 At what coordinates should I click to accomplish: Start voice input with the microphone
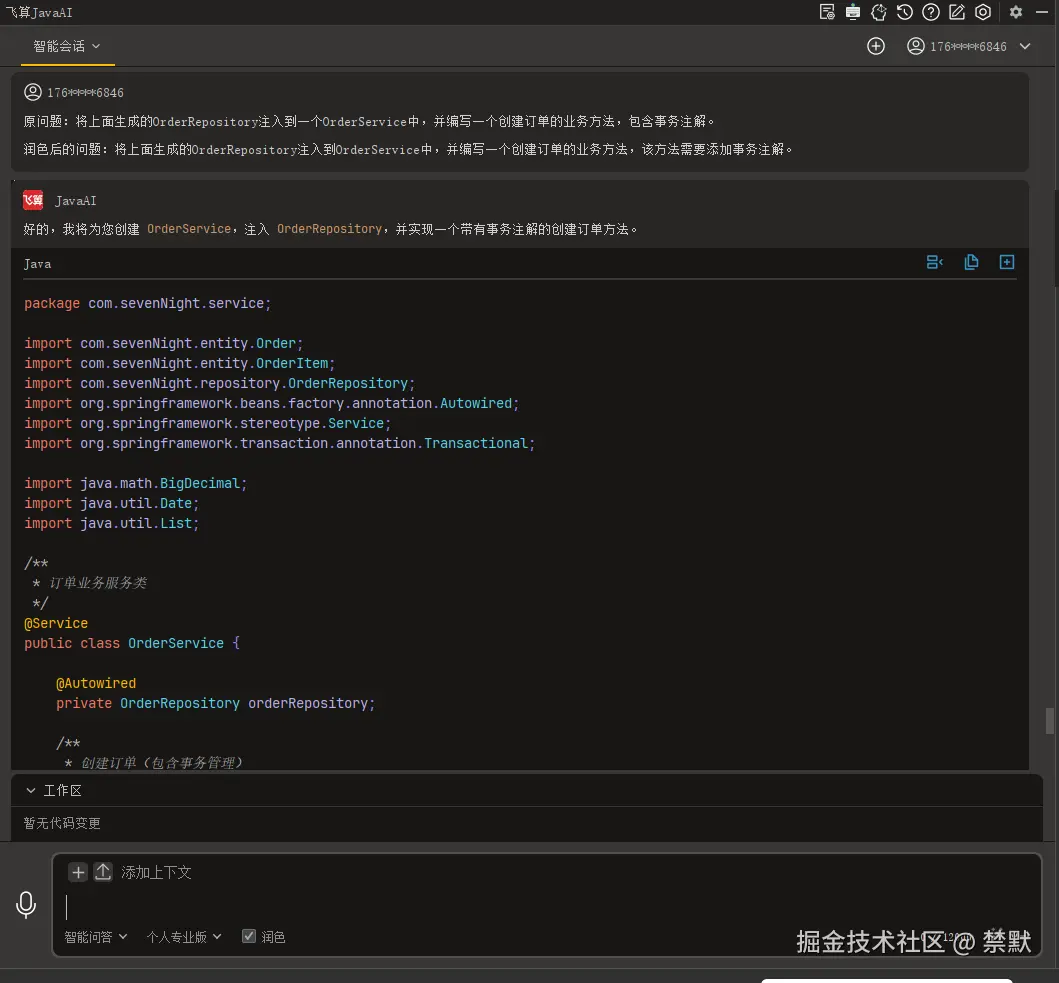click(x=26, y=905)
